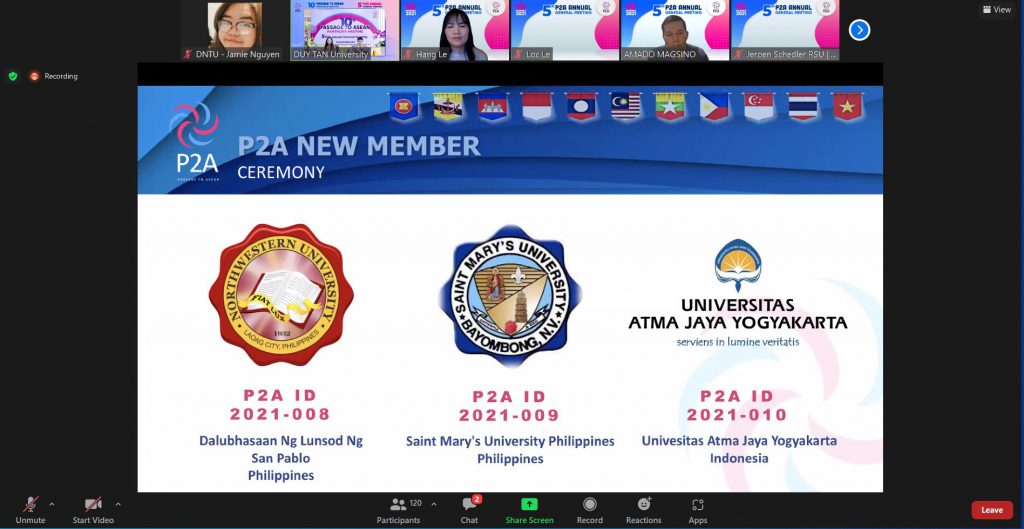Open the Chat panel
The height and width of the screenshot is (529, 1024).
pos(469,510)
